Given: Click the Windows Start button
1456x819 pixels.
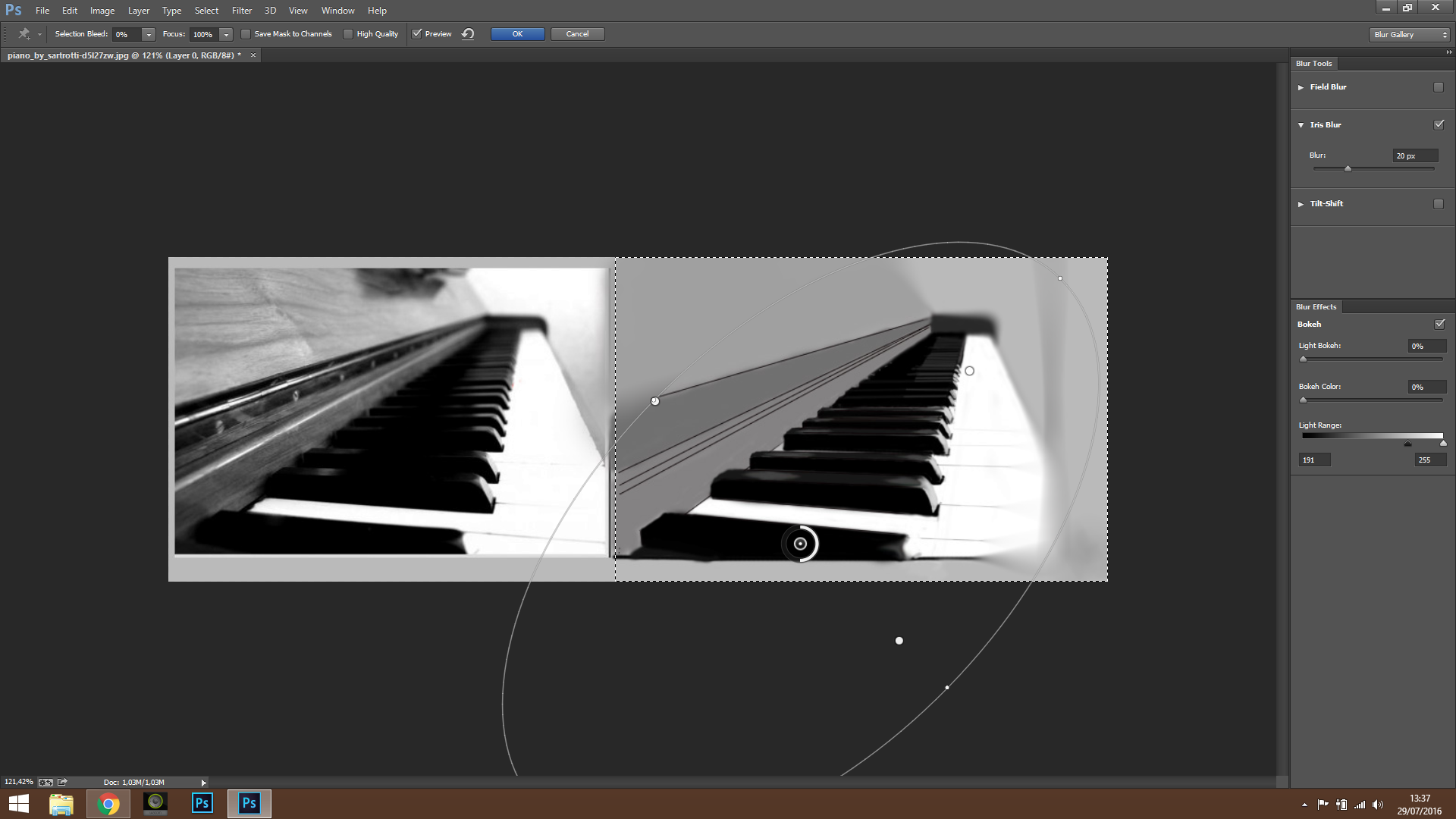Looking at the screenshot, I should coord(19,804).
